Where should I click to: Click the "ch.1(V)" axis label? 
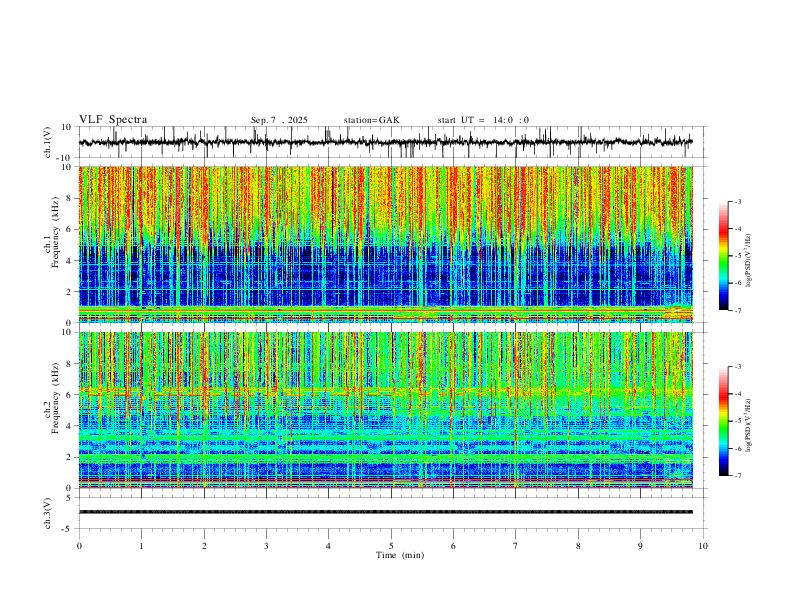tap(48, 142)
